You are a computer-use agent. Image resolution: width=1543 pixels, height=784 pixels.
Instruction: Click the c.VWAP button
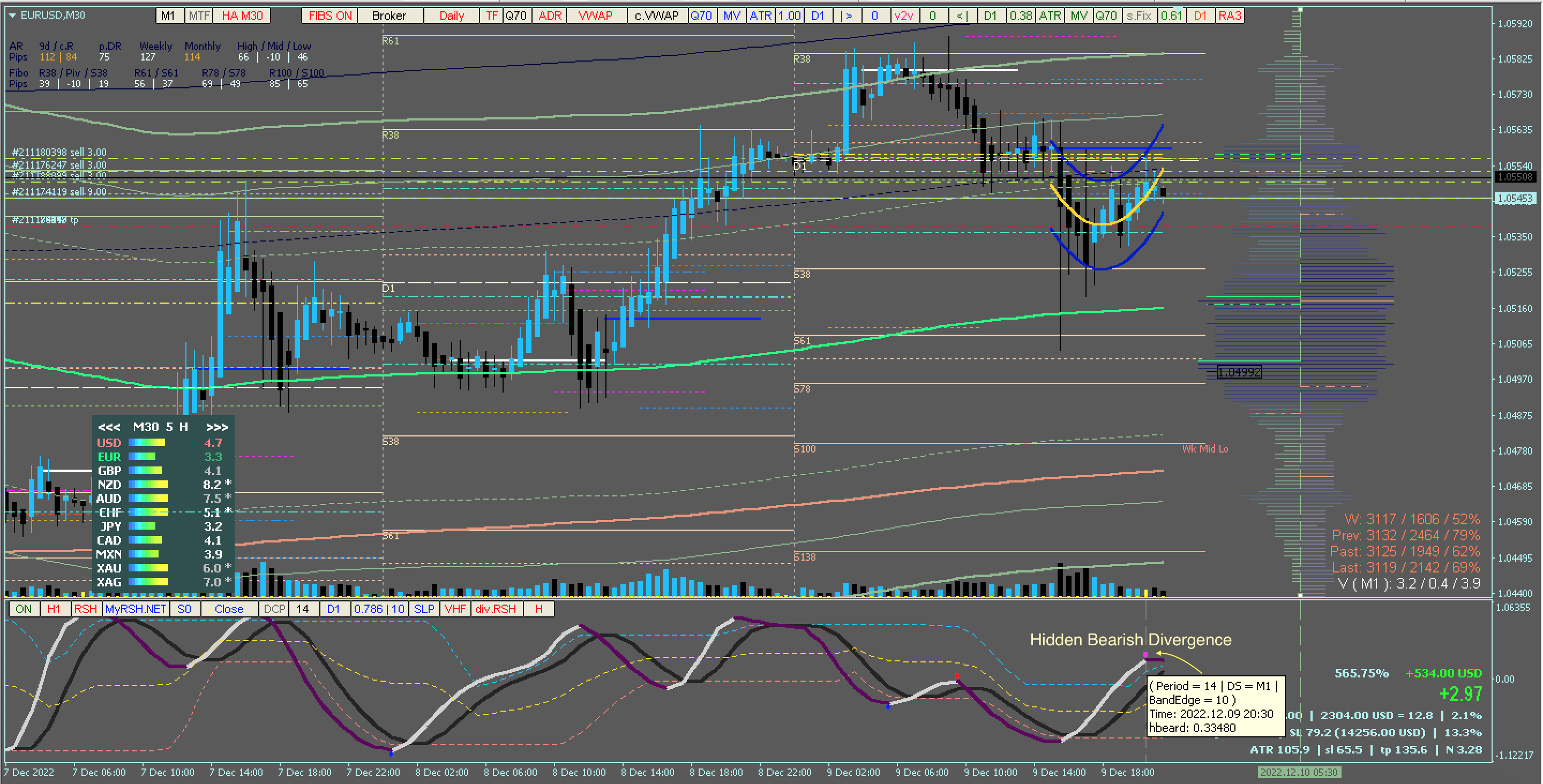[x=656, y=16]
